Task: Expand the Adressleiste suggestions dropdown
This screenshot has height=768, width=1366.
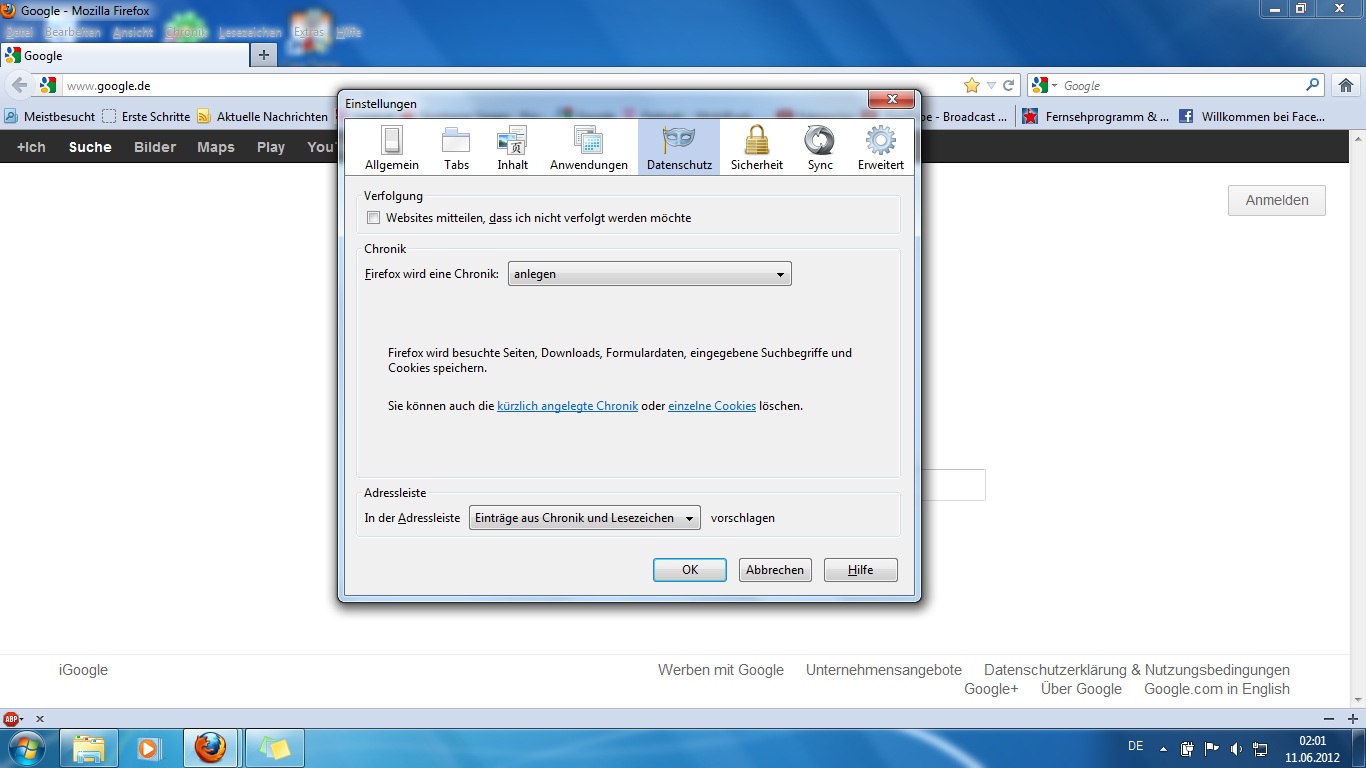Action: point(585,518)
